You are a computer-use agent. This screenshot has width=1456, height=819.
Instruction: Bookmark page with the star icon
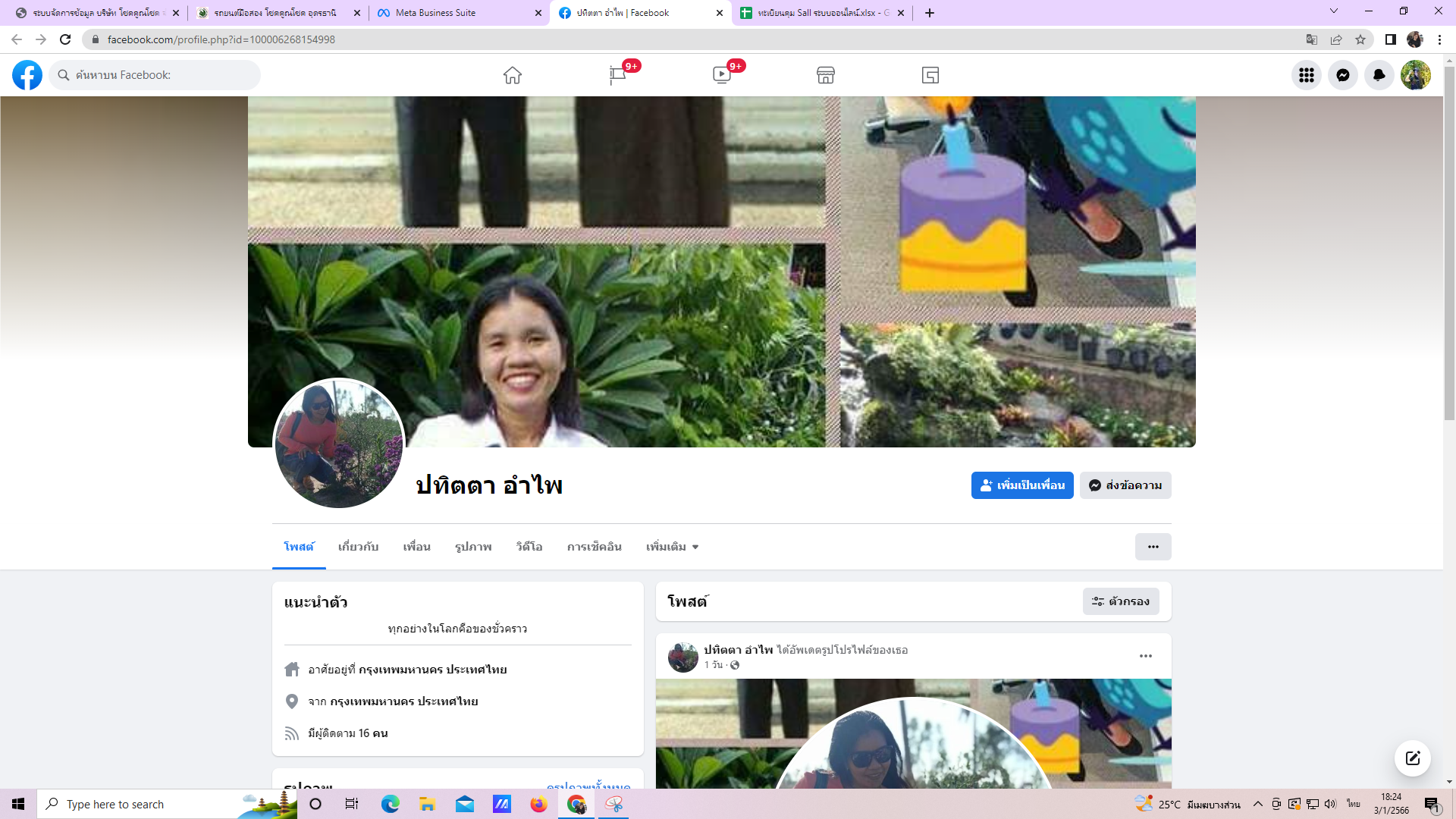[1360, 39]
